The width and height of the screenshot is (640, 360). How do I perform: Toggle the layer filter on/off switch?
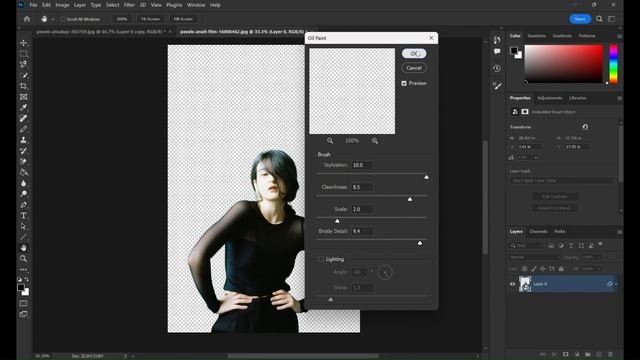click(600, 244)
